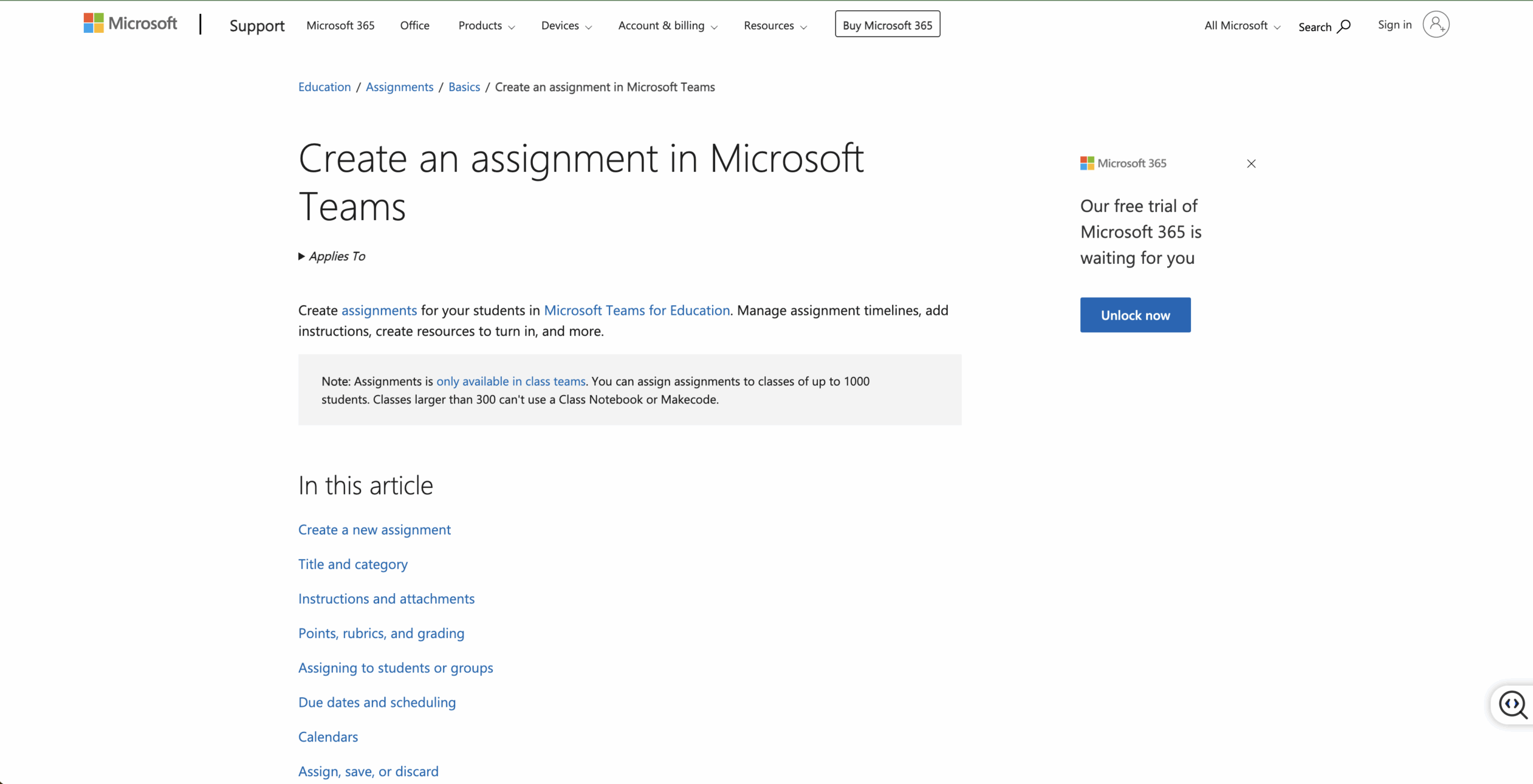1533x784 pixels.
Task: Open the Education breadcrumb link
Action: click(324, 87)
